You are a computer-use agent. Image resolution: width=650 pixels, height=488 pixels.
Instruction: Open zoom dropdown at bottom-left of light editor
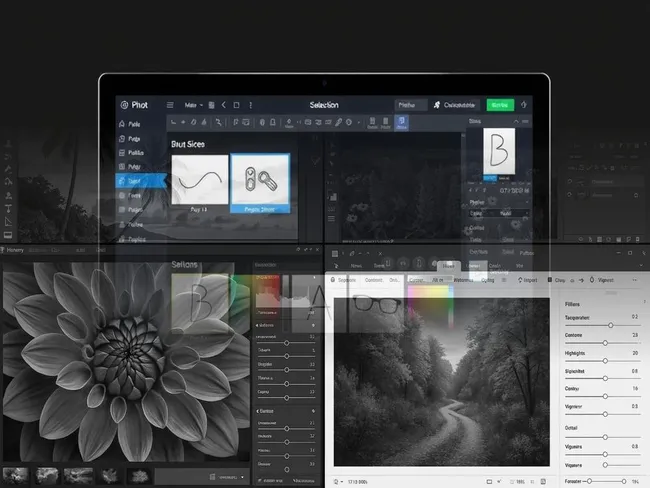point(338,481)
